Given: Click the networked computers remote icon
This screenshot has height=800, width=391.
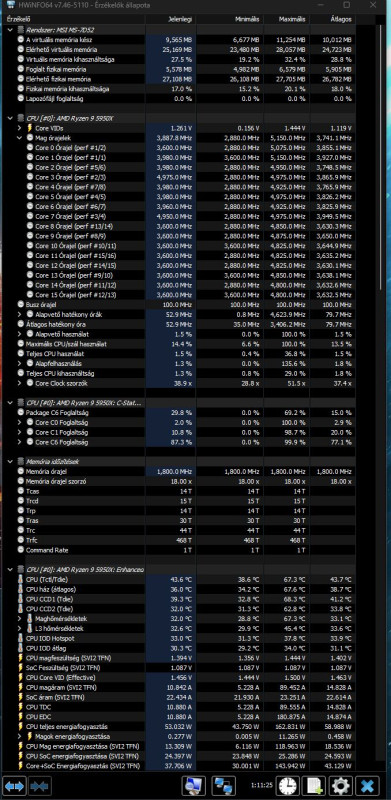Looking at the screenshot, I should point(224,786).
